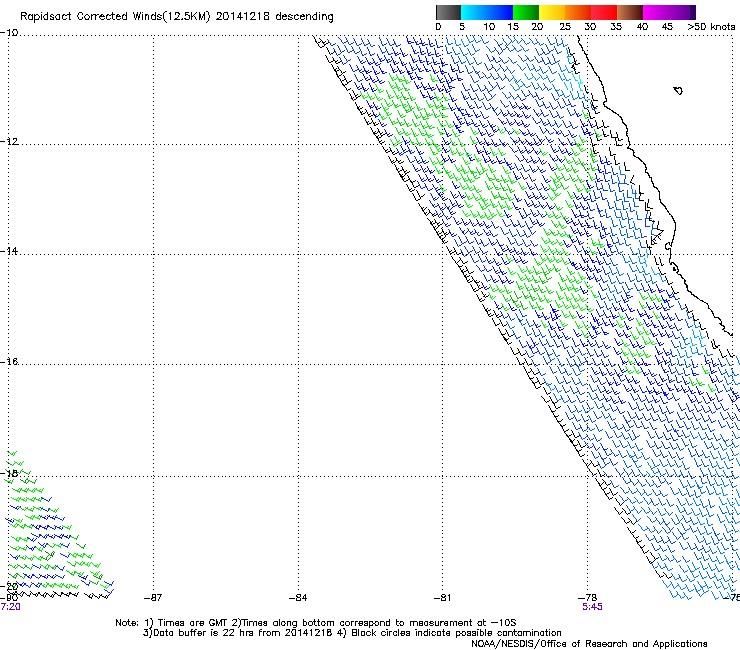Screen dimensions: 740x650
Task: Click the orange 25-30 knots color band
Action: 578,12
